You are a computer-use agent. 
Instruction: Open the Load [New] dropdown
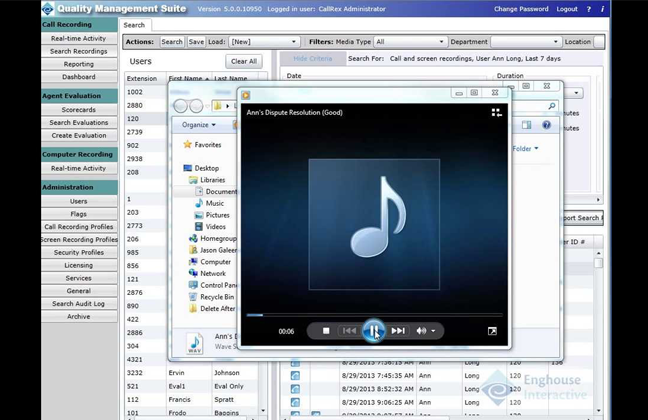264,42
